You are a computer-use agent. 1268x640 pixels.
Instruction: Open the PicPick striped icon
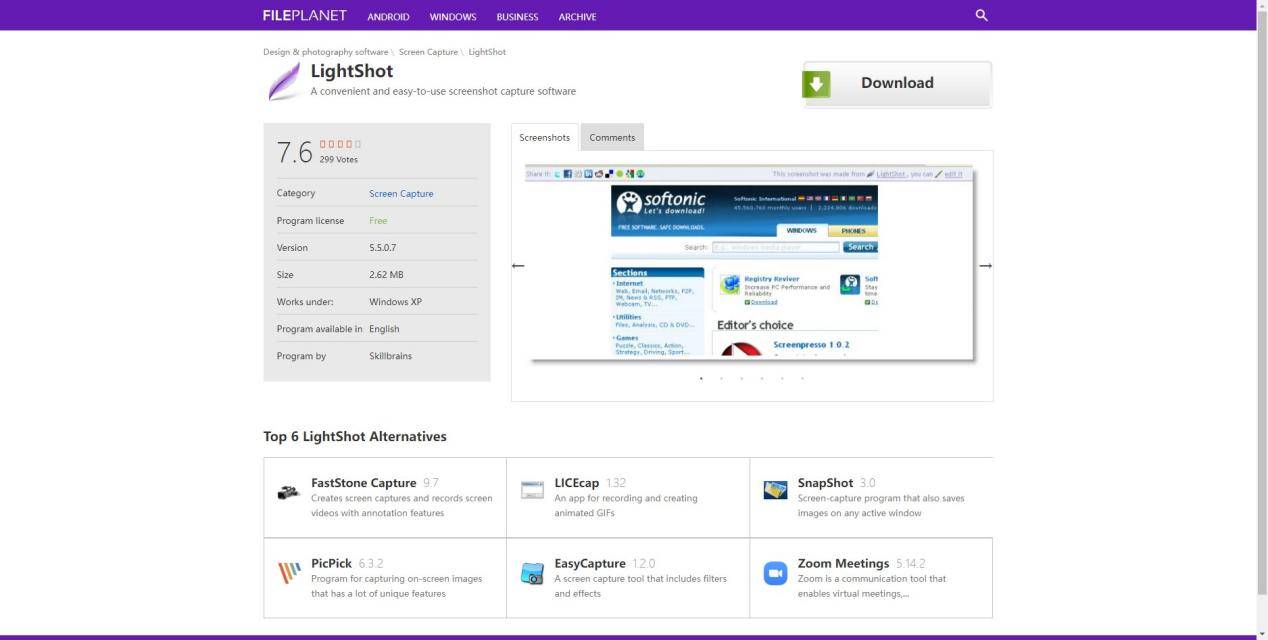[289, 573]
